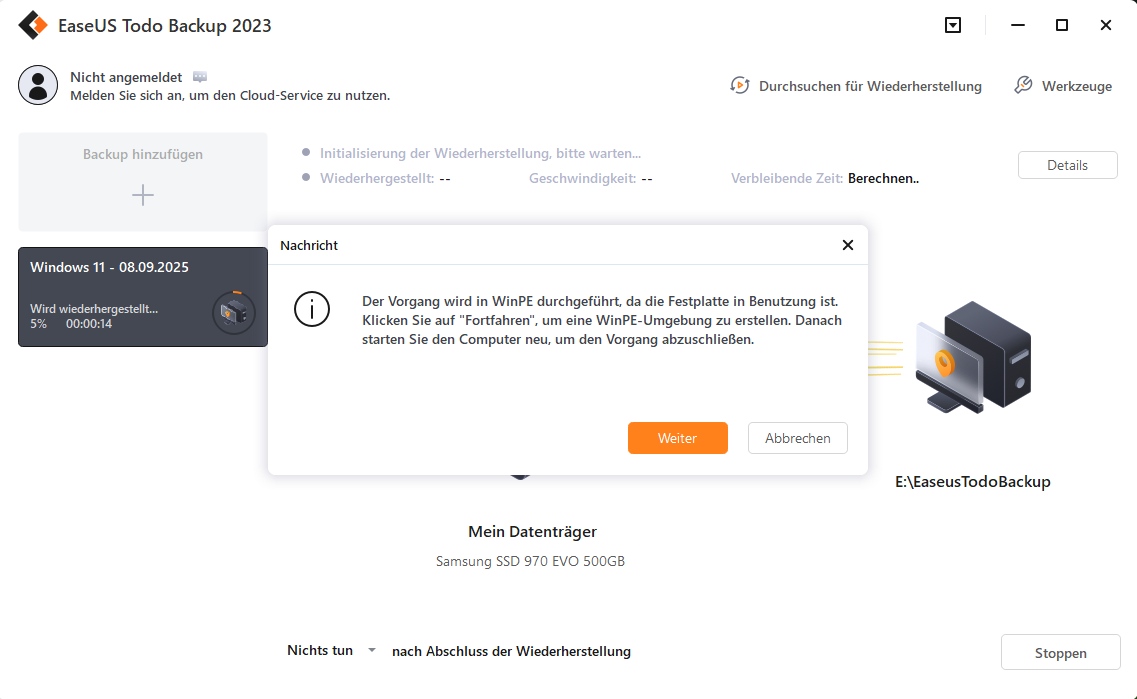Click the plus icon to add backup
Image resolution: width=1137 pixels, height=699 pixels.
143,195
